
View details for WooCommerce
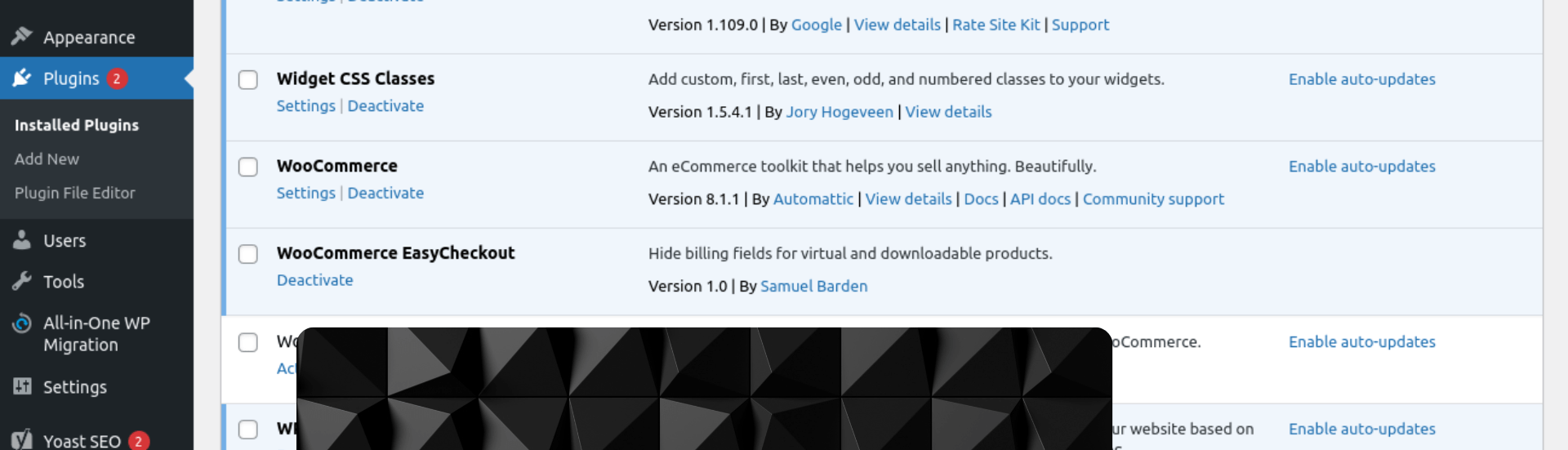[909, 199]
